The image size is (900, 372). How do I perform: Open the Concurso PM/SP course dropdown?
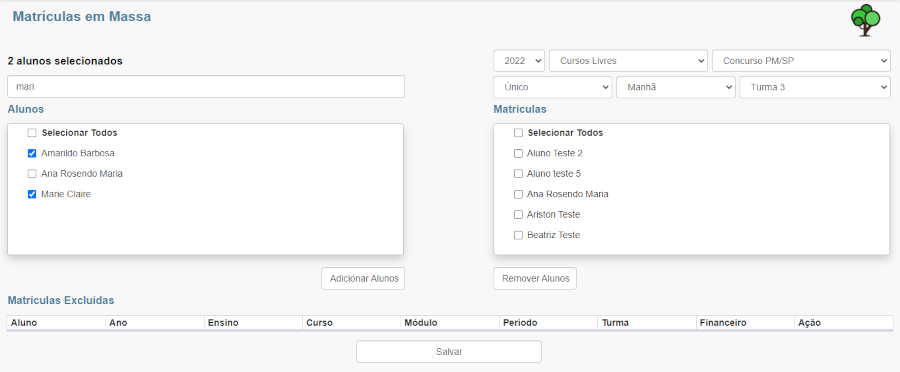(x=801, y=60)
